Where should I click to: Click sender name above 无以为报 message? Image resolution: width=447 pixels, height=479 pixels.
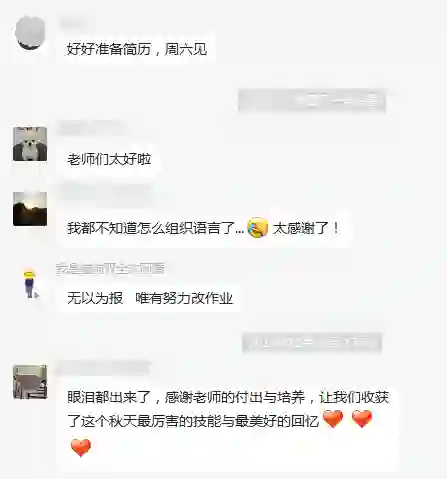110,268
